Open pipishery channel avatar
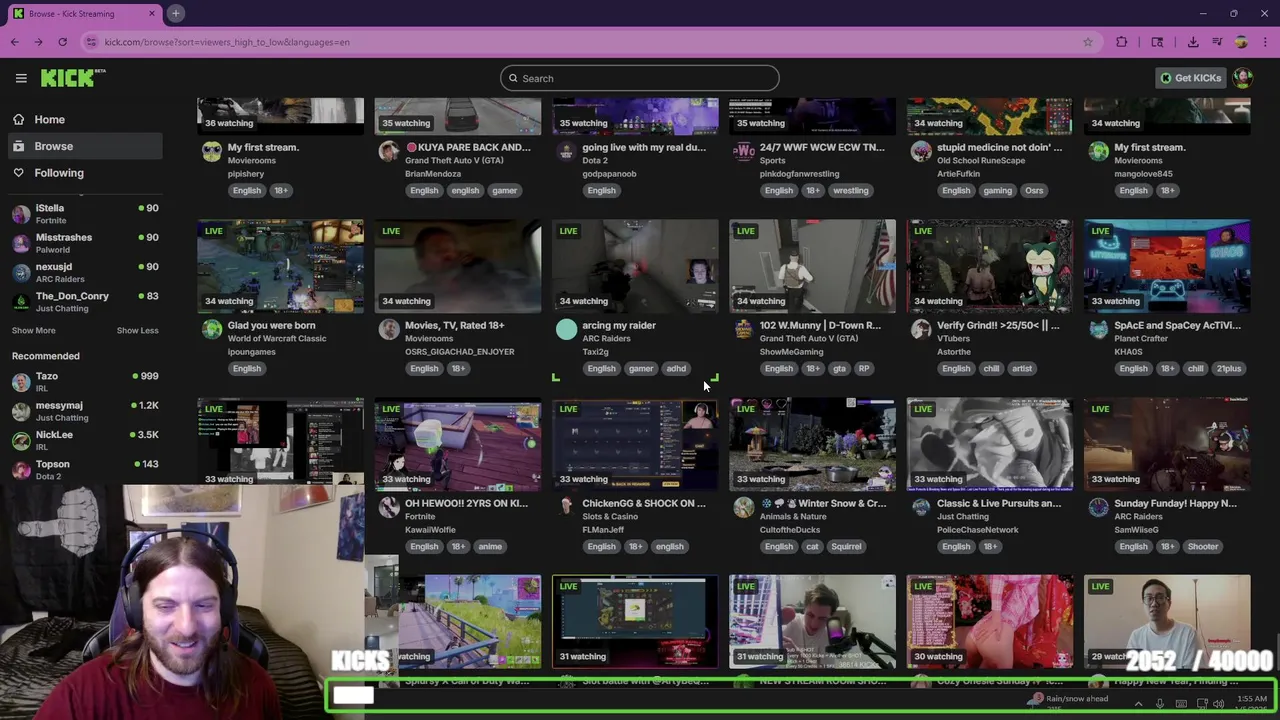This screenshot has height=720, width=1280. point(211,151)
